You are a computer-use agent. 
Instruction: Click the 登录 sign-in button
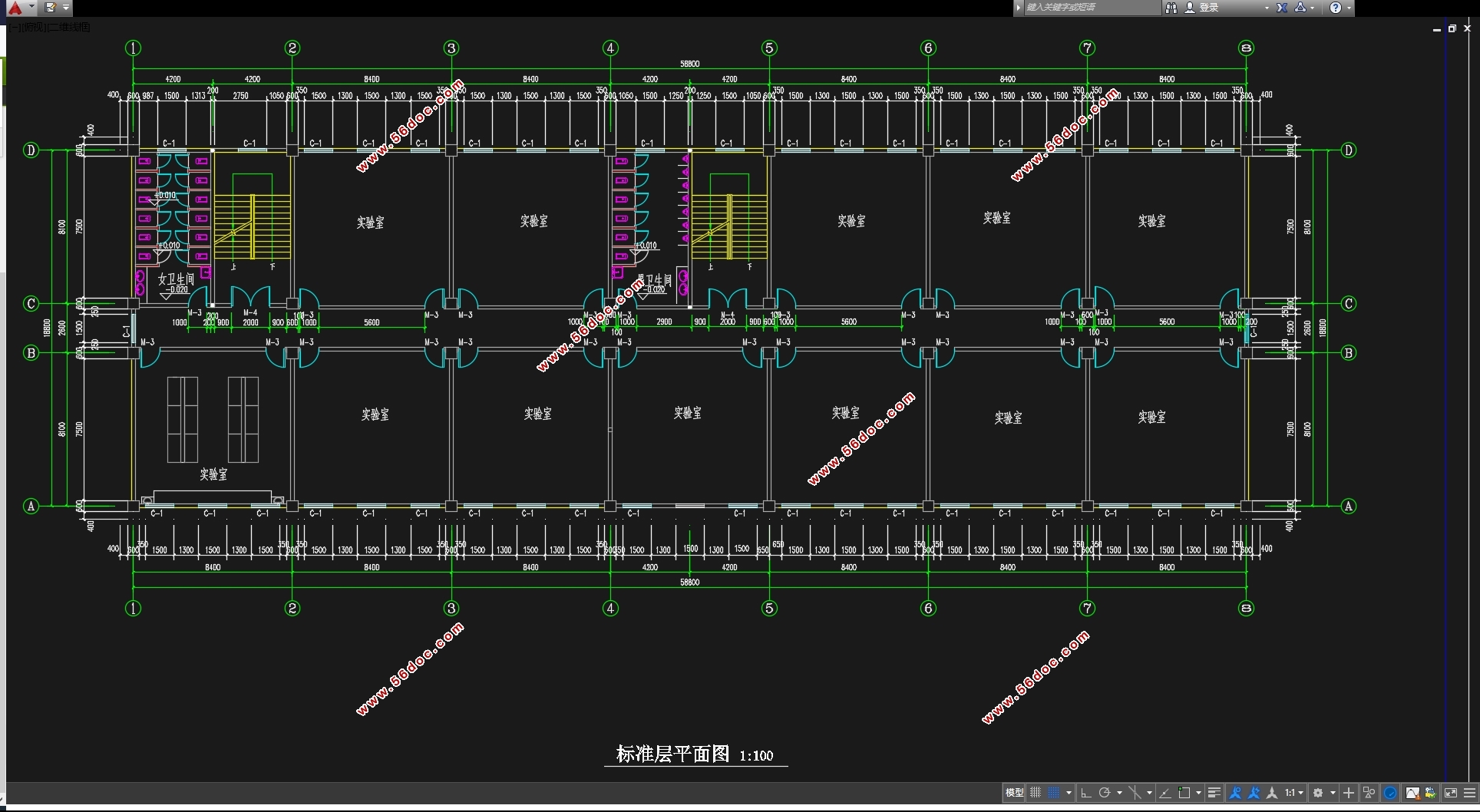pyautogui.click(x=1209, y=8)
